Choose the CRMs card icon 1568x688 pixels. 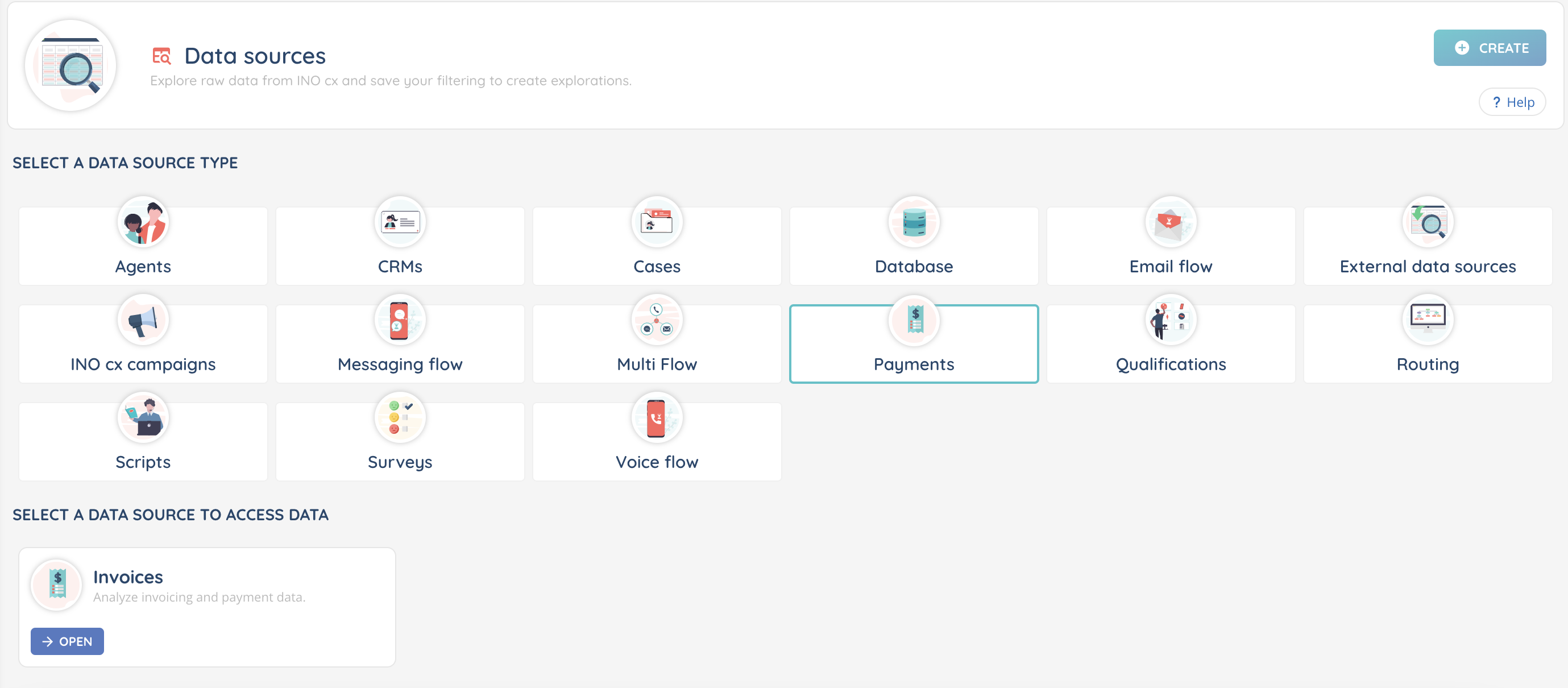(x=400, y=222)
